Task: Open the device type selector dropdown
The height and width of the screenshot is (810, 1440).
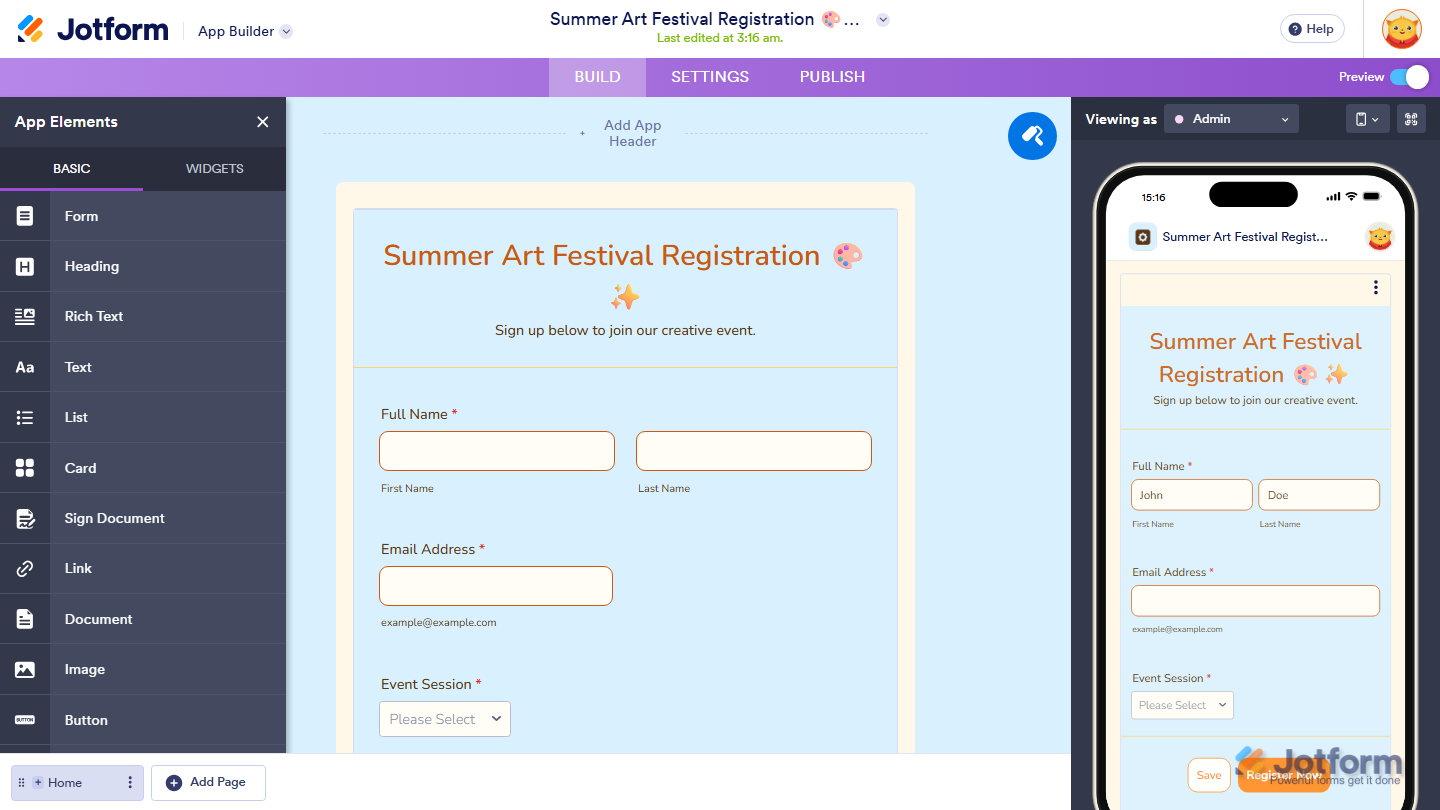Action: 1366,118
